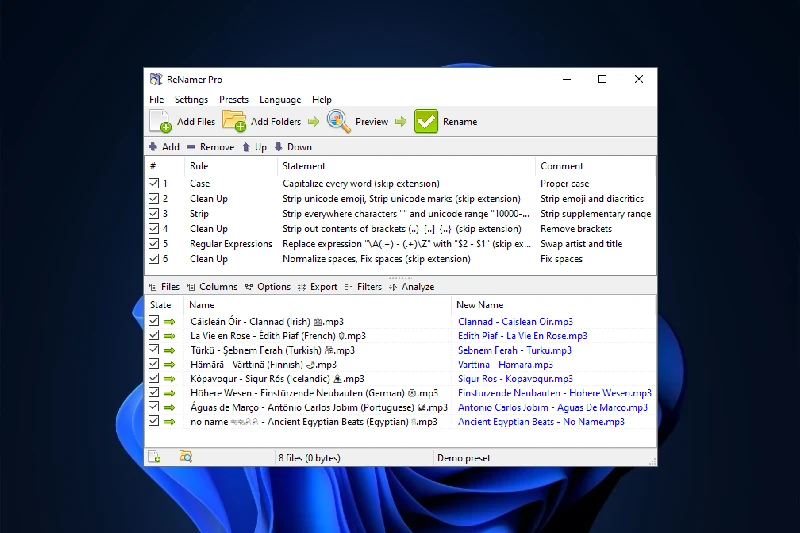This screenshot has height=533, width=800.
Task: Select new name 'Sebnem Ferah - Turku.mp3'
Action: pyautogui.click(x=515, y=350)
